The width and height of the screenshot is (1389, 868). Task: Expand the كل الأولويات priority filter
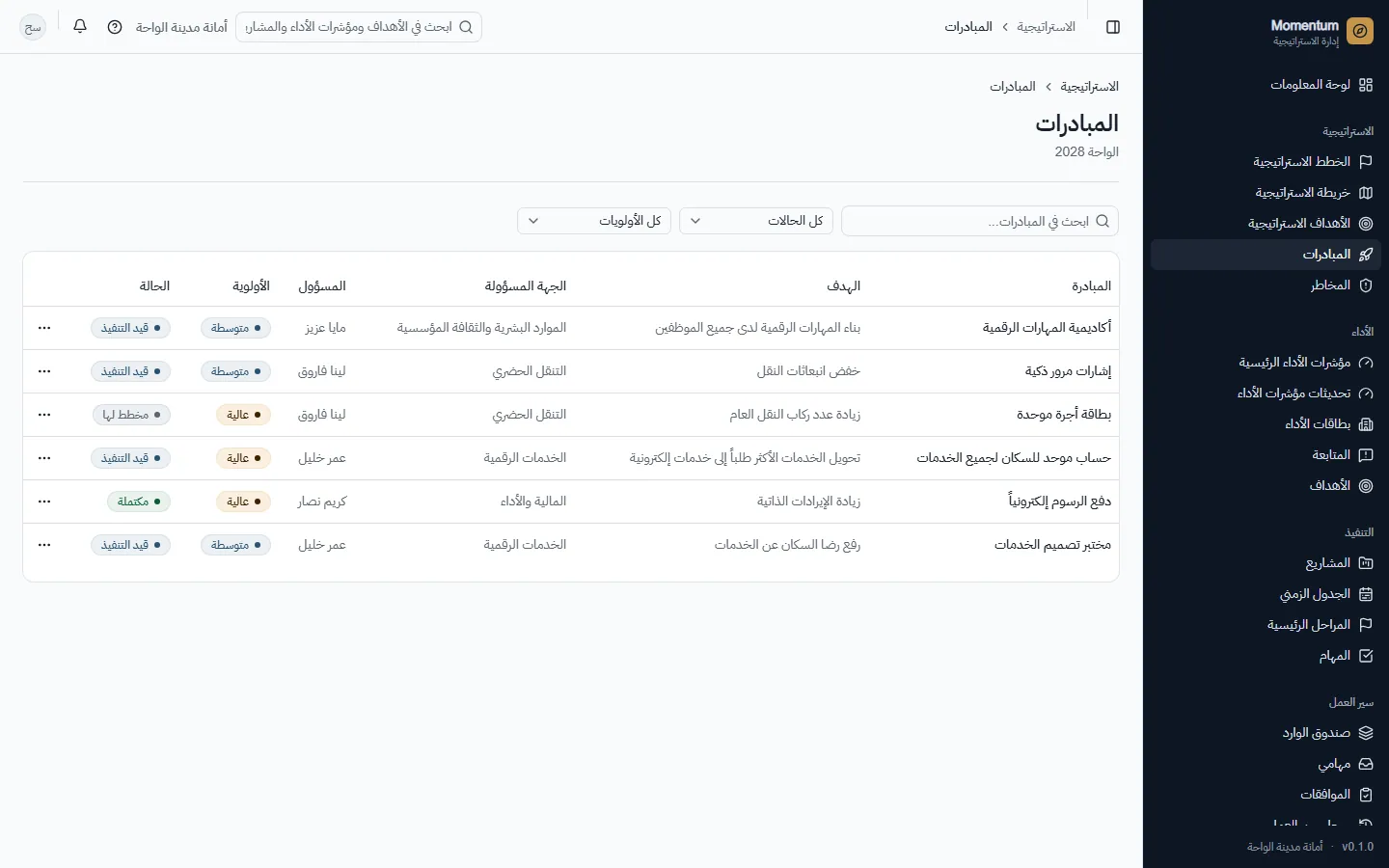pos(594,221)
